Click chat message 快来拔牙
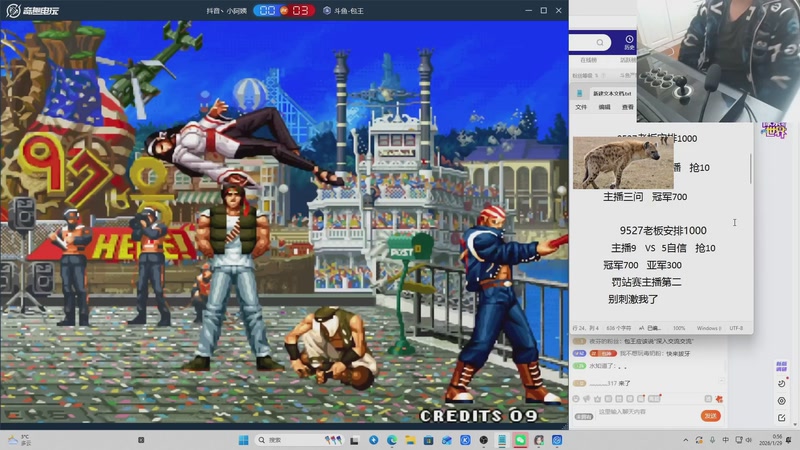Screen dimensions: 800x450 pos(678,353)
